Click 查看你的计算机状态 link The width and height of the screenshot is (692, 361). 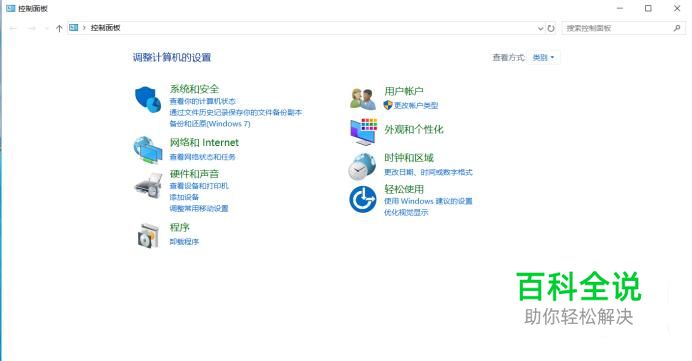coord(203,101)
